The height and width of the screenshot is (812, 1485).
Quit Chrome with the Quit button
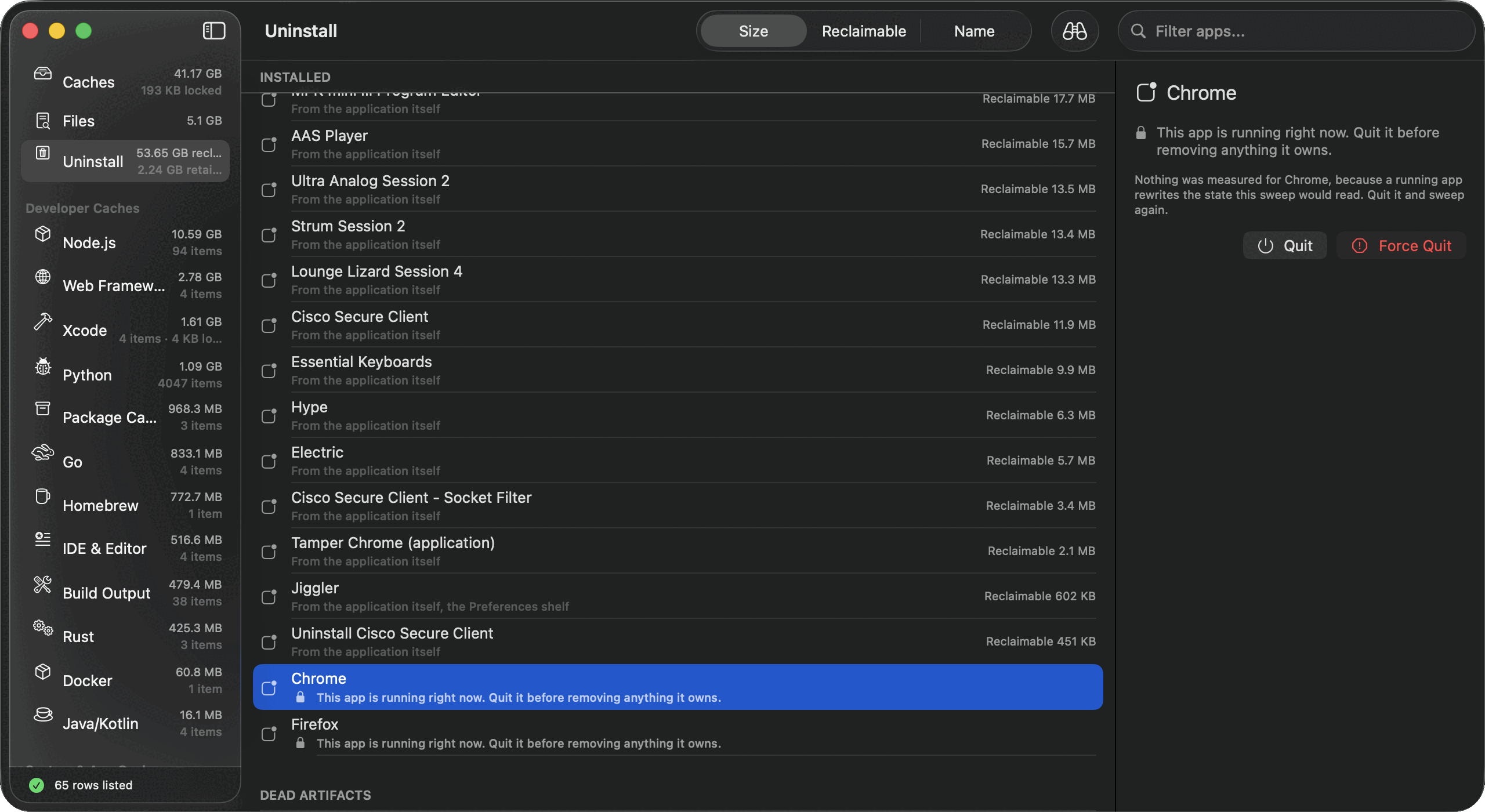pos(1285,245)
